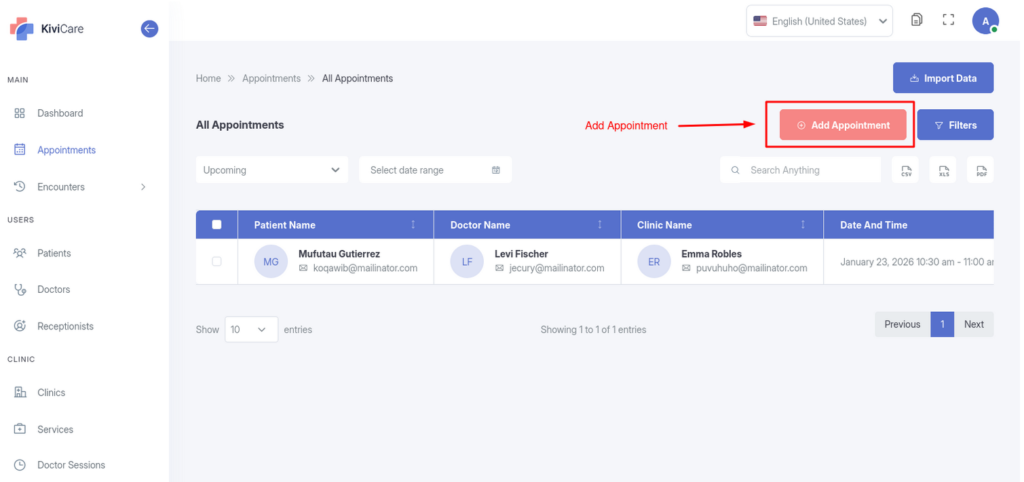This screenshot has width=1024, height=482.
Task: Open the Upcoming status filter dropdown
Action: point(272,170)
